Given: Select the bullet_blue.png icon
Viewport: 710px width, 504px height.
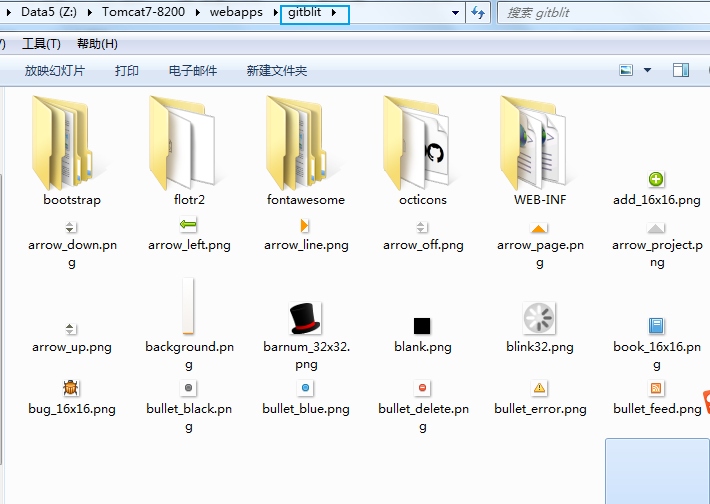Looking at the screenshot, I should click(x=305, y=388).
